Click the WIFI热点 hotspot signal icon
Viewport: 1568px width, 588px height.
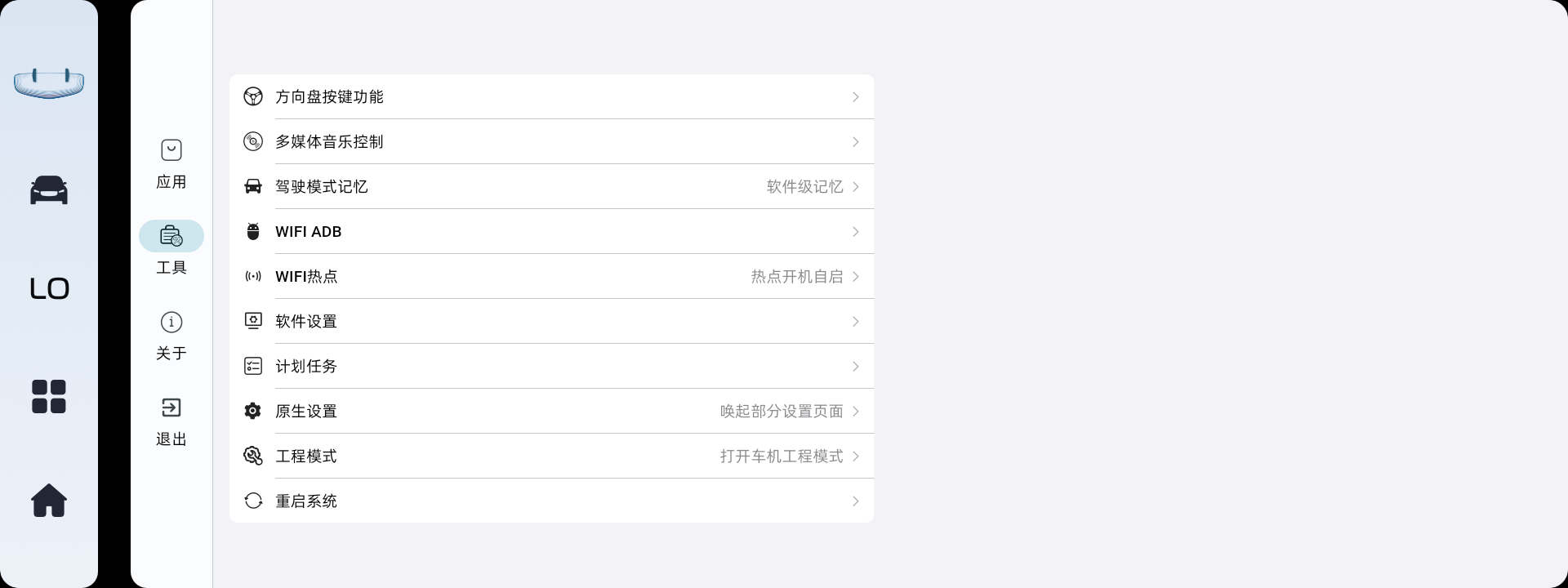pos(253,277)
